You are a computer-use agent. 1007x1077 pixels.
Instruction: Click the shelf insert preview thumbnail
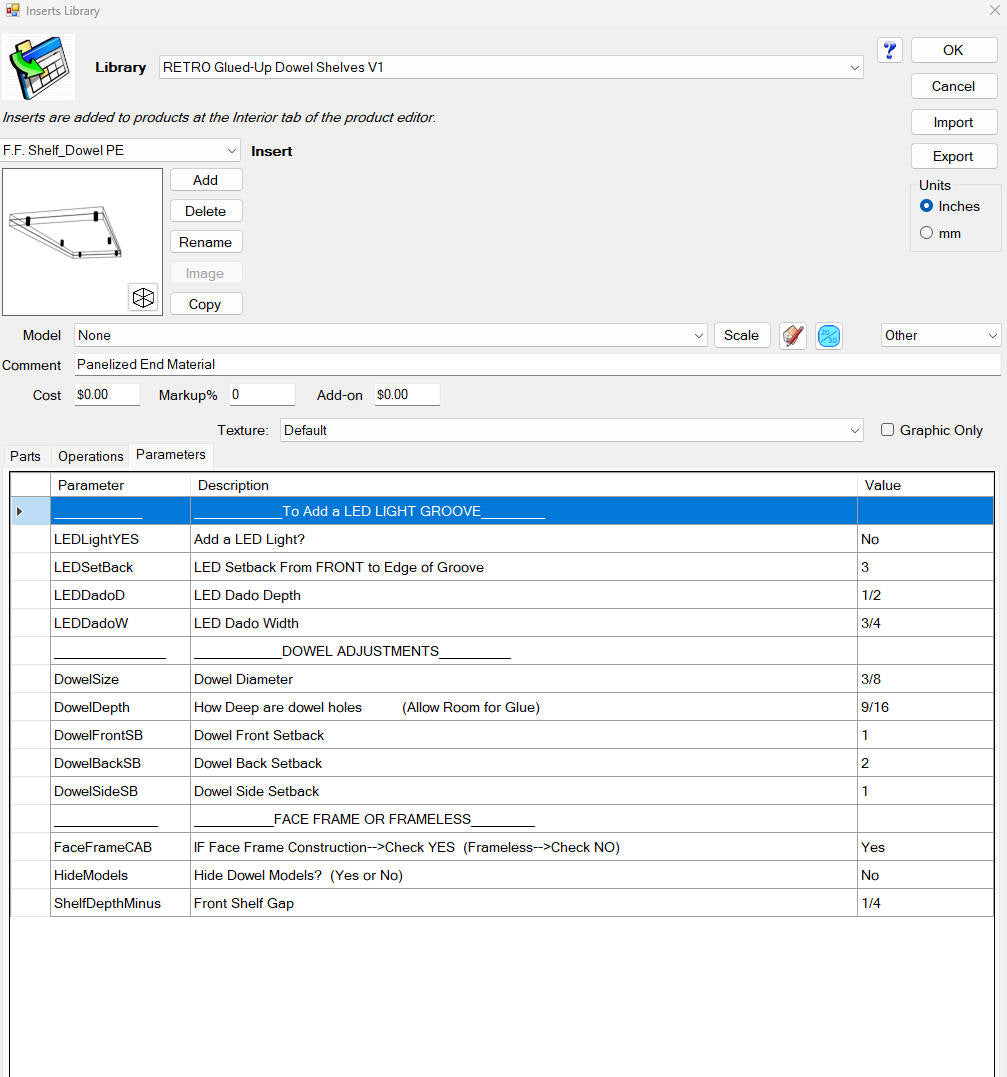(x=82, y=242)
